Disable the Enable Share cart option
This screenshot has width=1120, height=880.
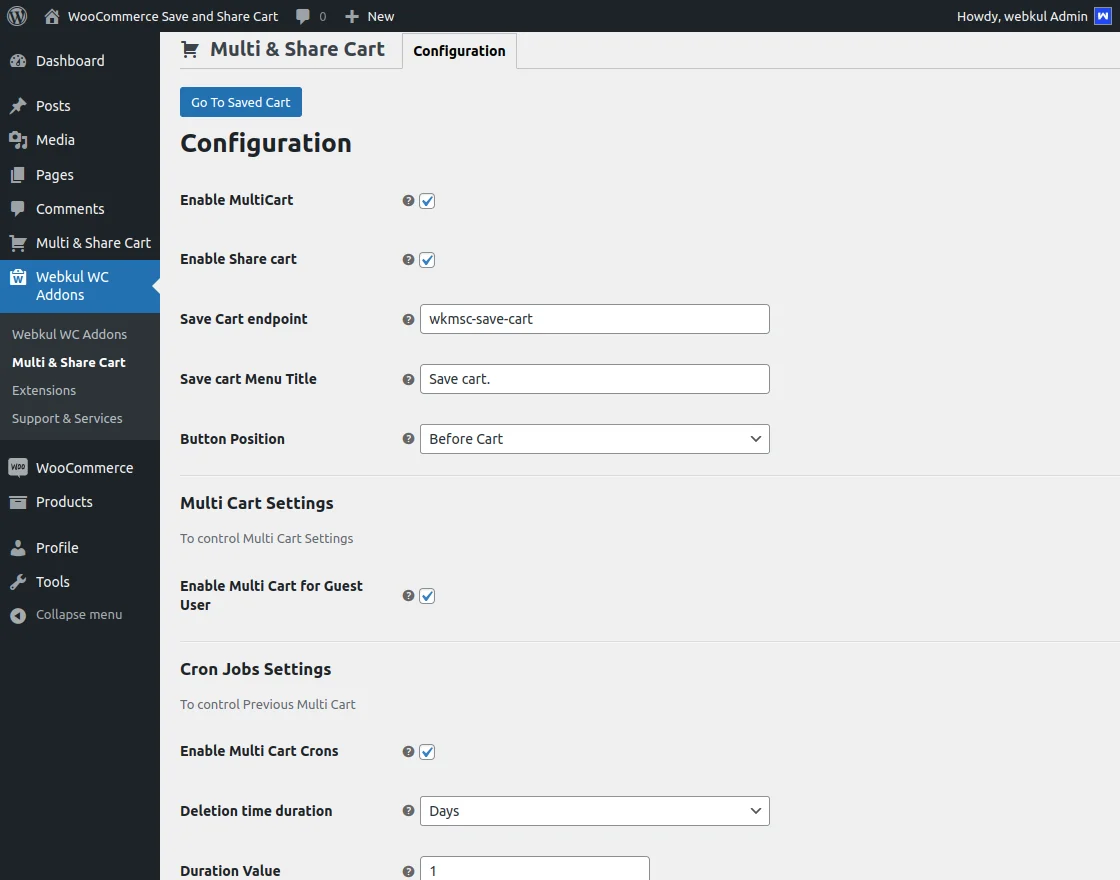(x=427, y=260)
